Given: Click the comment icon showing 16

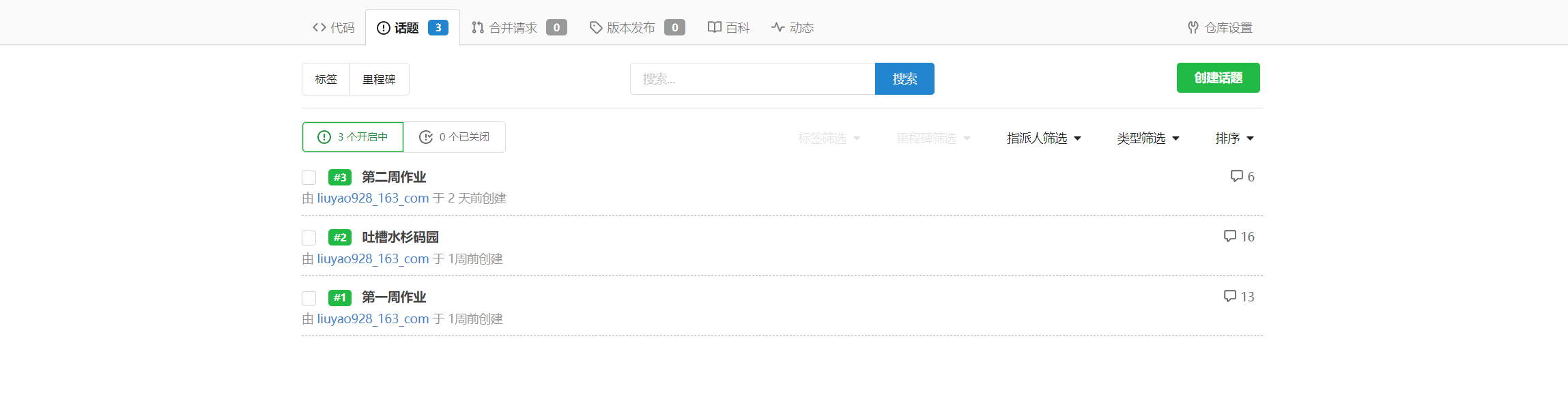Looking at the screenshot, I should [x=1229, y=236].
